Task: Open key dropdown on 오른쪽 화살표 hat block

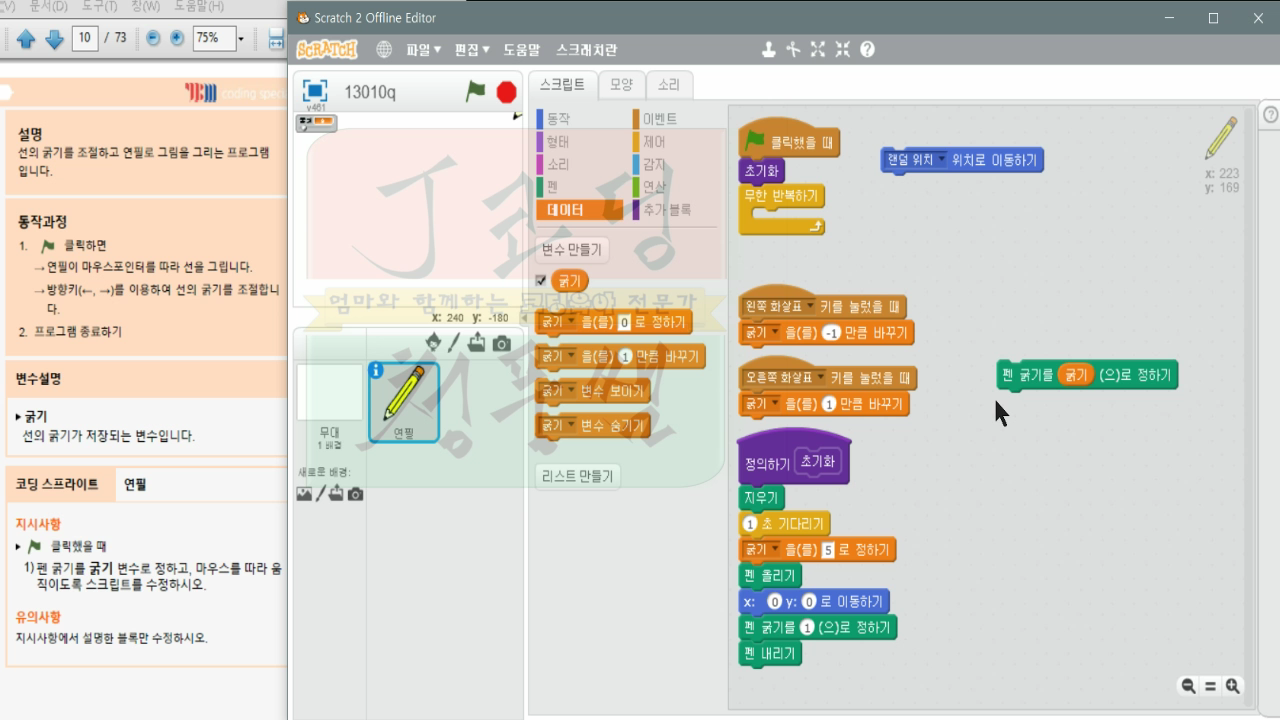Action: coord(820,378)
